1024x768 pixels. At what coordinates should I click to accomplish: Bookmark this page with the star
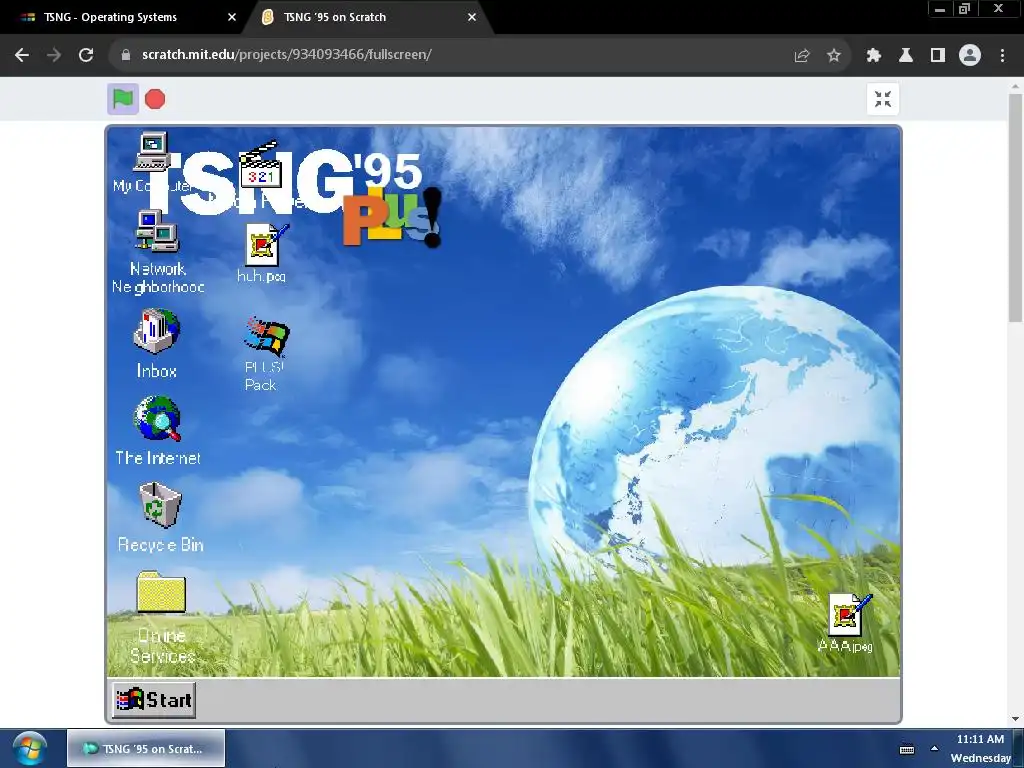click(833, 56)
